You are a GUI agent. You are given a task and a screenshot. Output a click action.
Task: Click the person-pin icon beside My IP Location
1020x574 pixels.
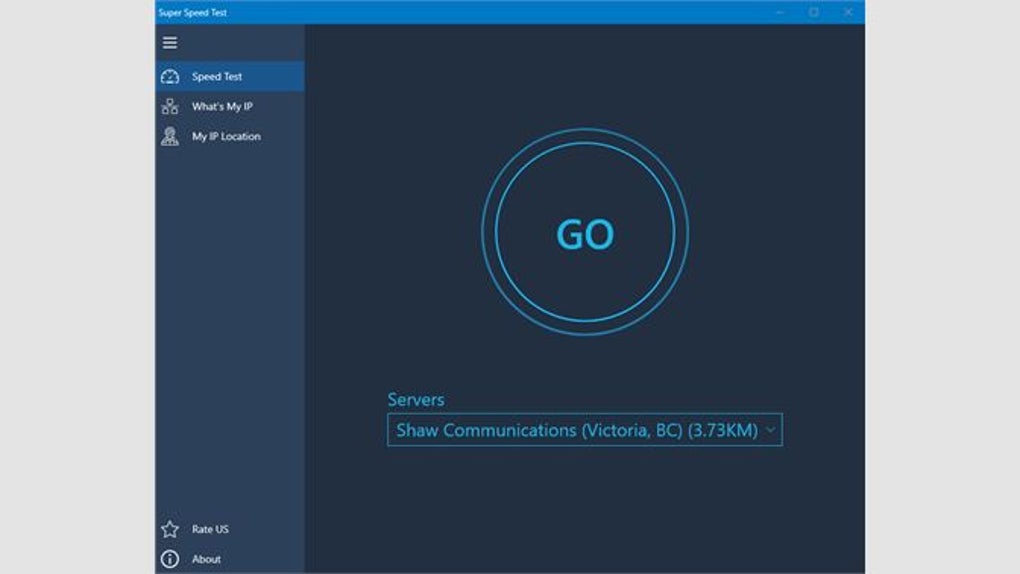coord(170,136)
